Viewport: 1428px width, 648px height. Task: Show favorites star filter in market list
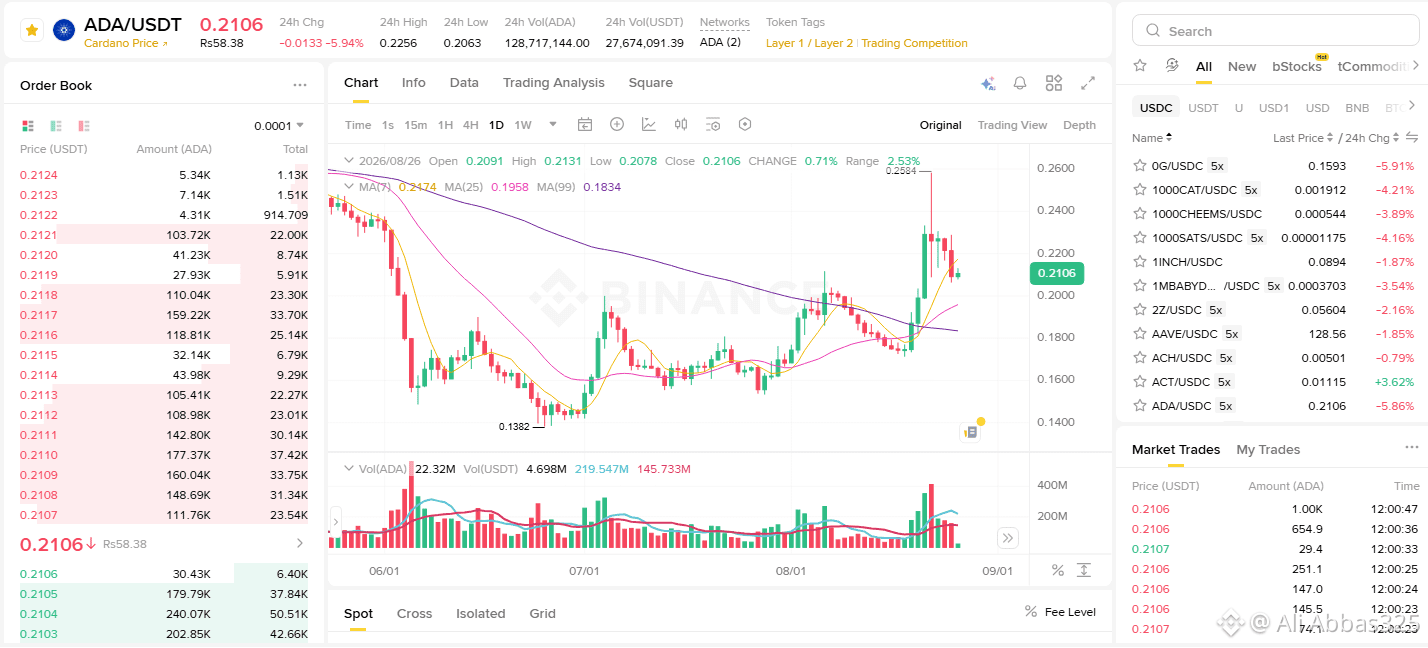[x=1140, y=65]
